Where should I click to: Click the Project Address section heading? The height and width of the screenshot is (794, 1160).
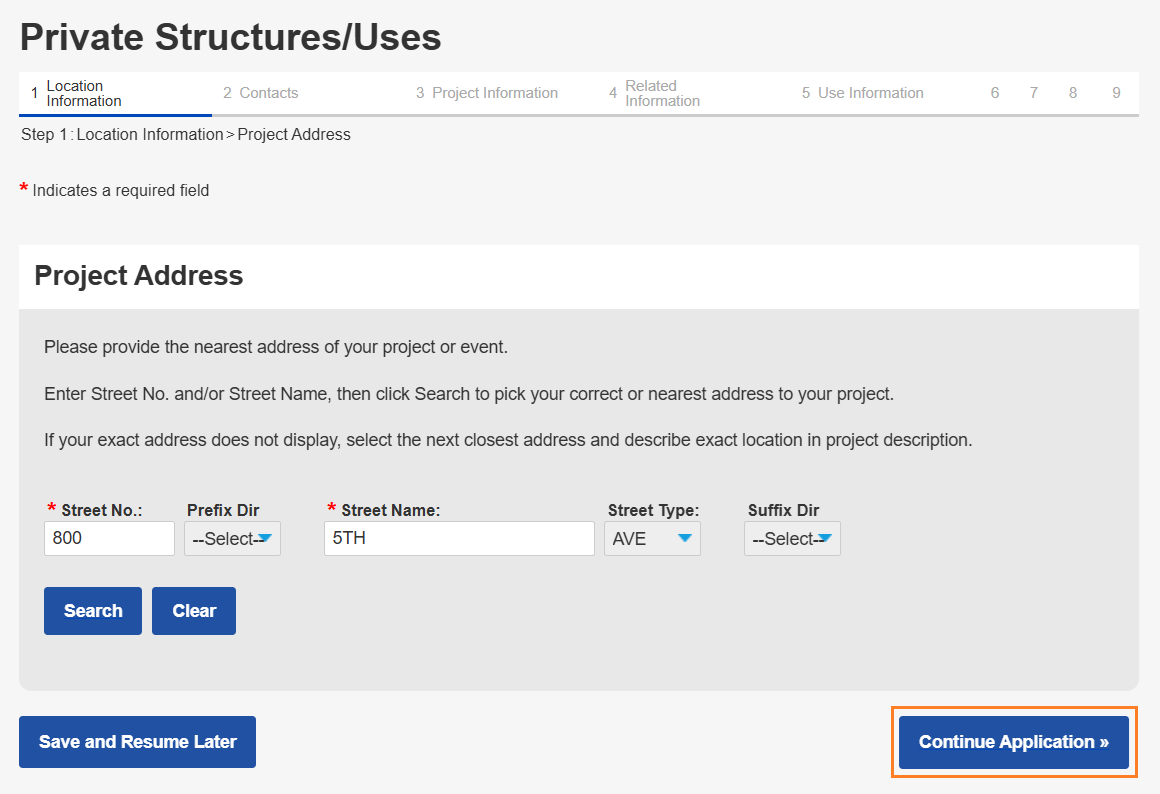139,276
